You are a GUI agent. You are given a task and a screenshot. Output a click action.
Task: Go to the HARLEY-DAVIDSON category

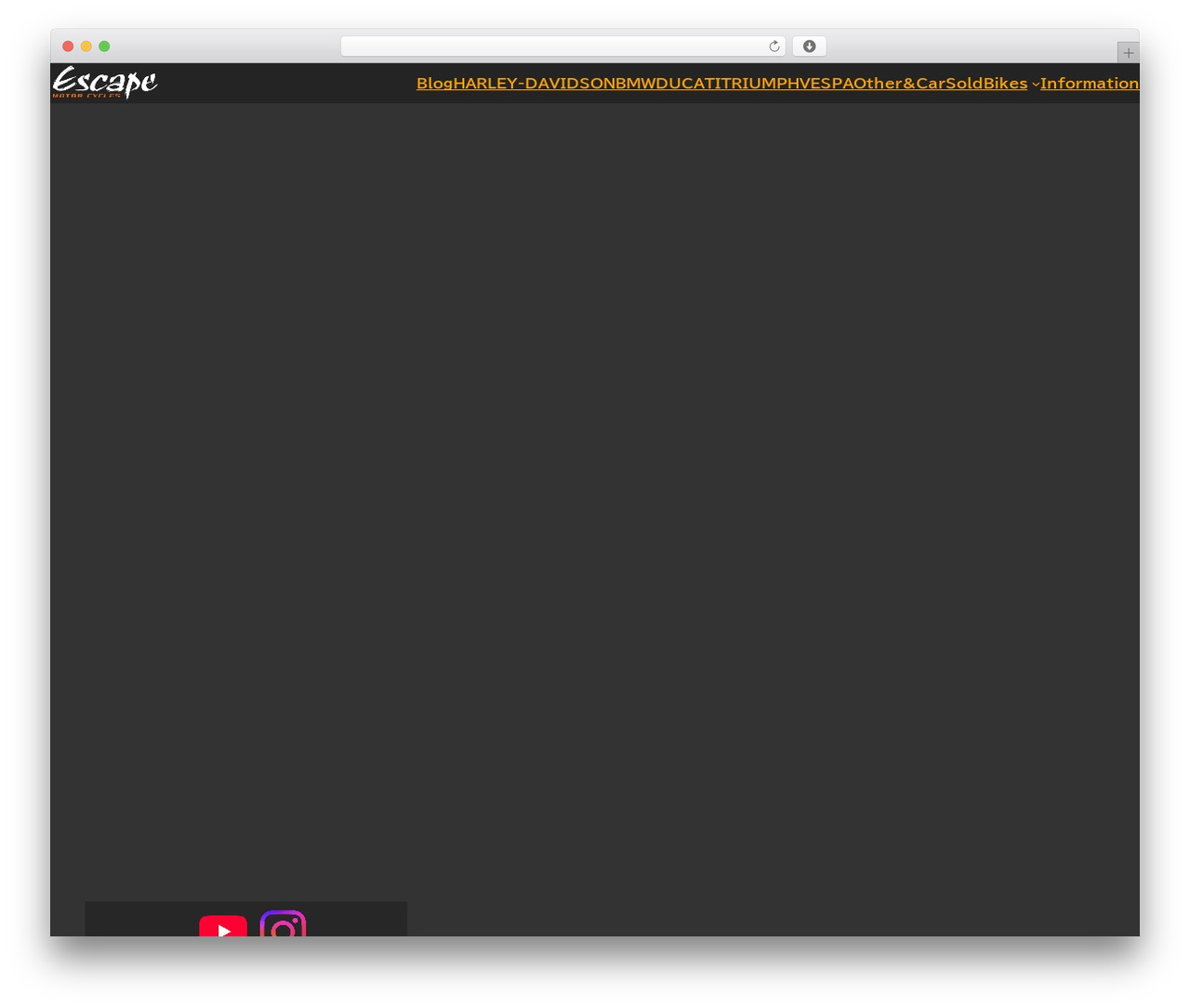534,84
